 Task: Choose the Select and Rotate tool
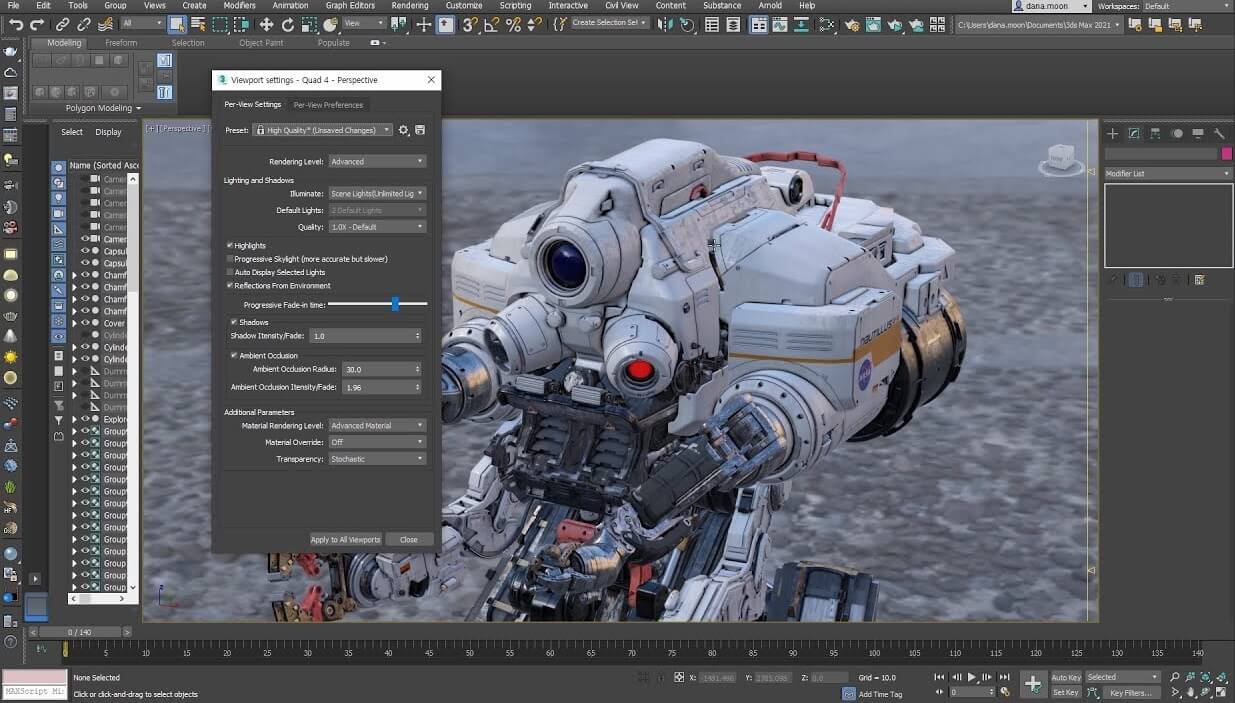(288, 24)
